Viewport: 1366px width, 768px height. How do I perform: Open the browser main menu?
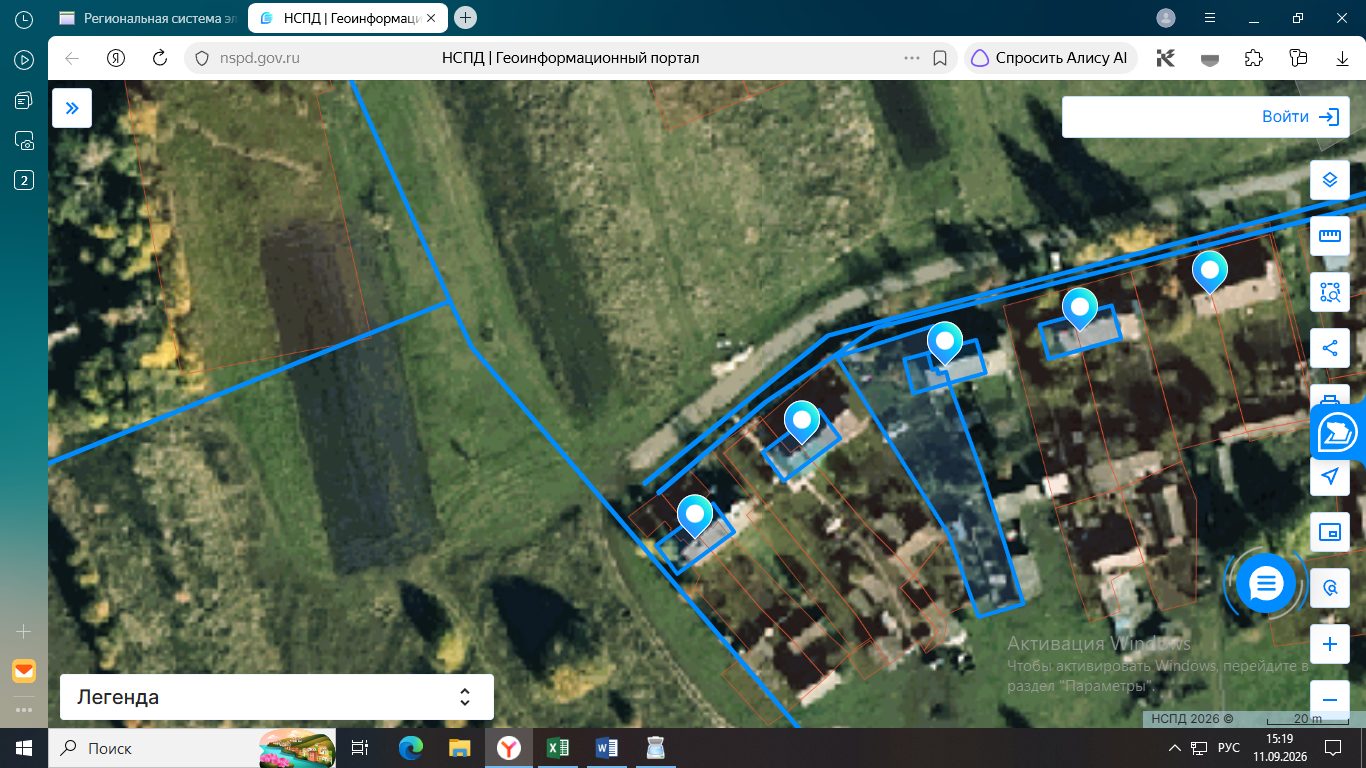pyautogui.click(x=1208, y=18)
